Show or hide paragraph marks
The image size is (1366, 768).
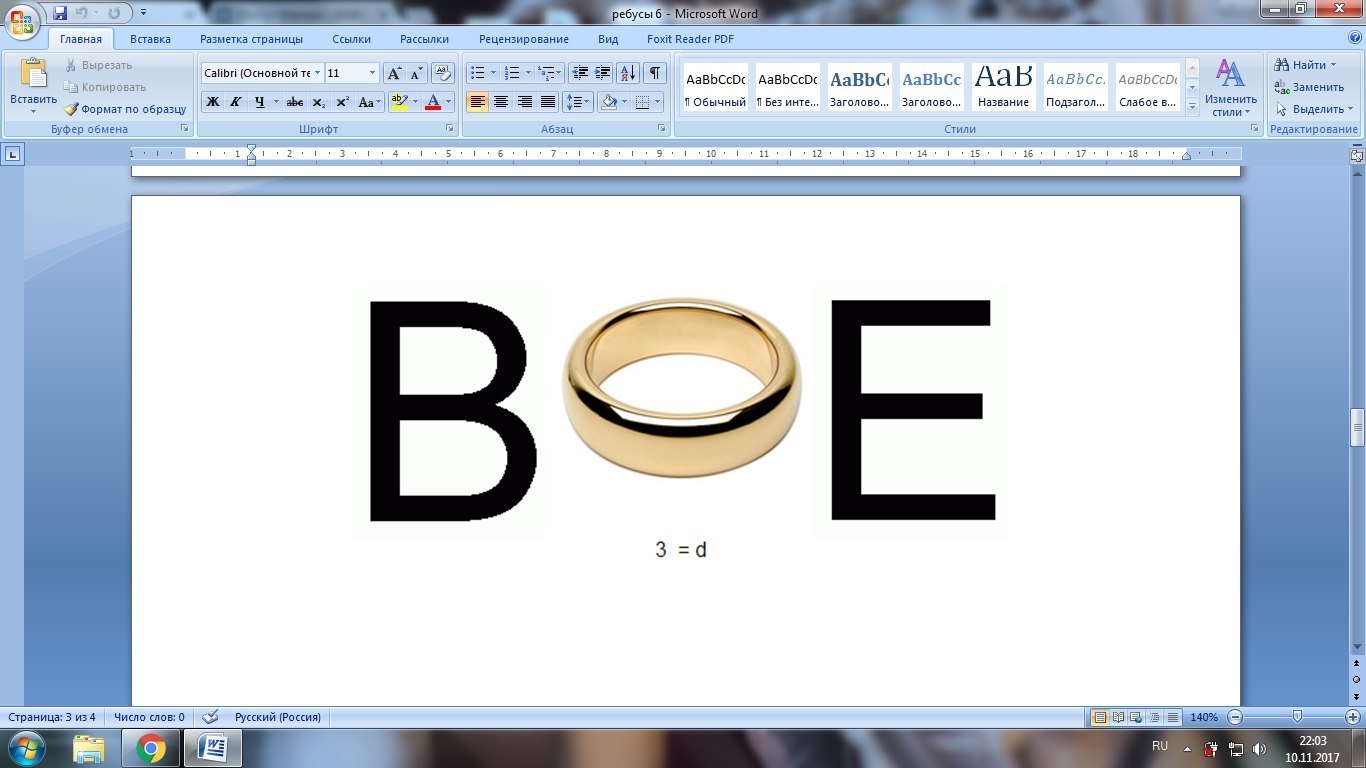[654, 73]
